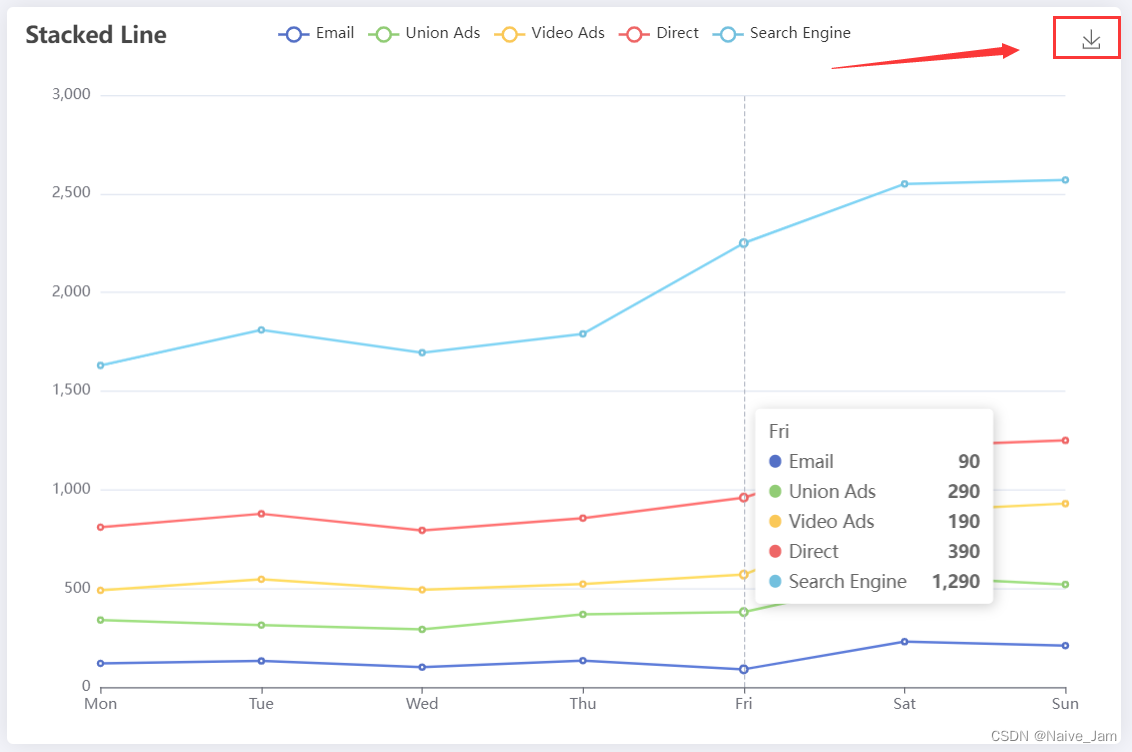Click the Mon label on the x-axis
1132x752 pixels.
click(100, 703)
